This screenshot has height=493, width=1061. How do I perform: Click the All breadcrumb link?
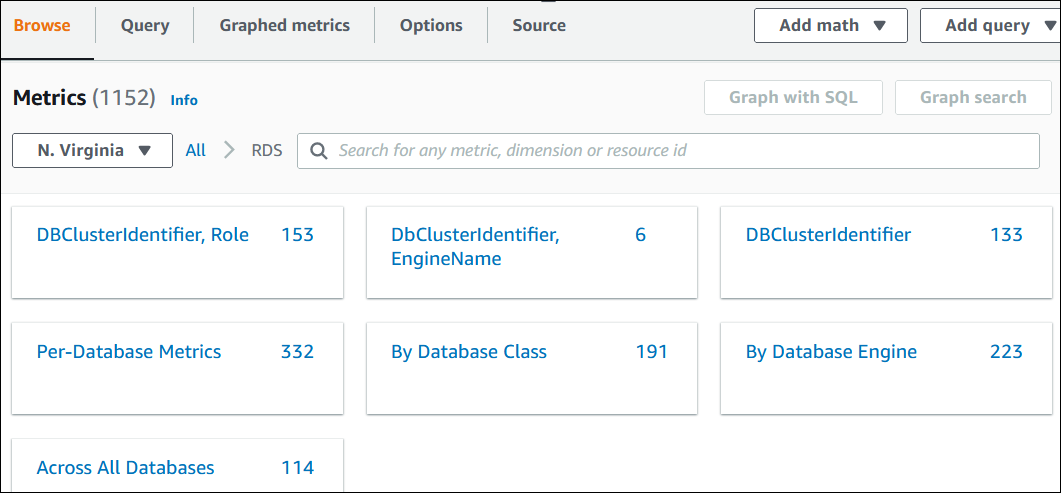[195, 150]
